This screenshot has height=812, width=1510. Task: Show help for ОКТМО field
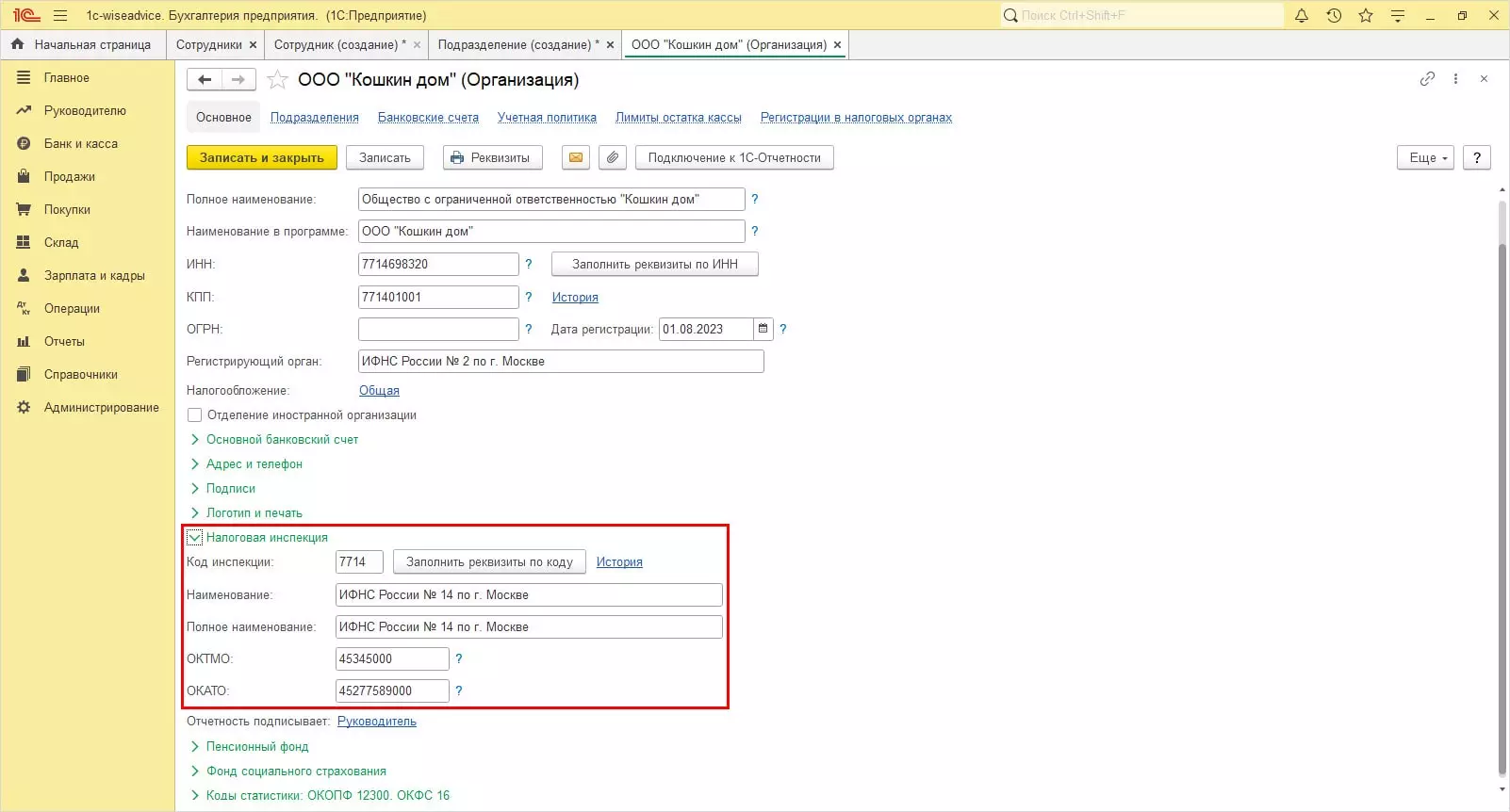459,658
